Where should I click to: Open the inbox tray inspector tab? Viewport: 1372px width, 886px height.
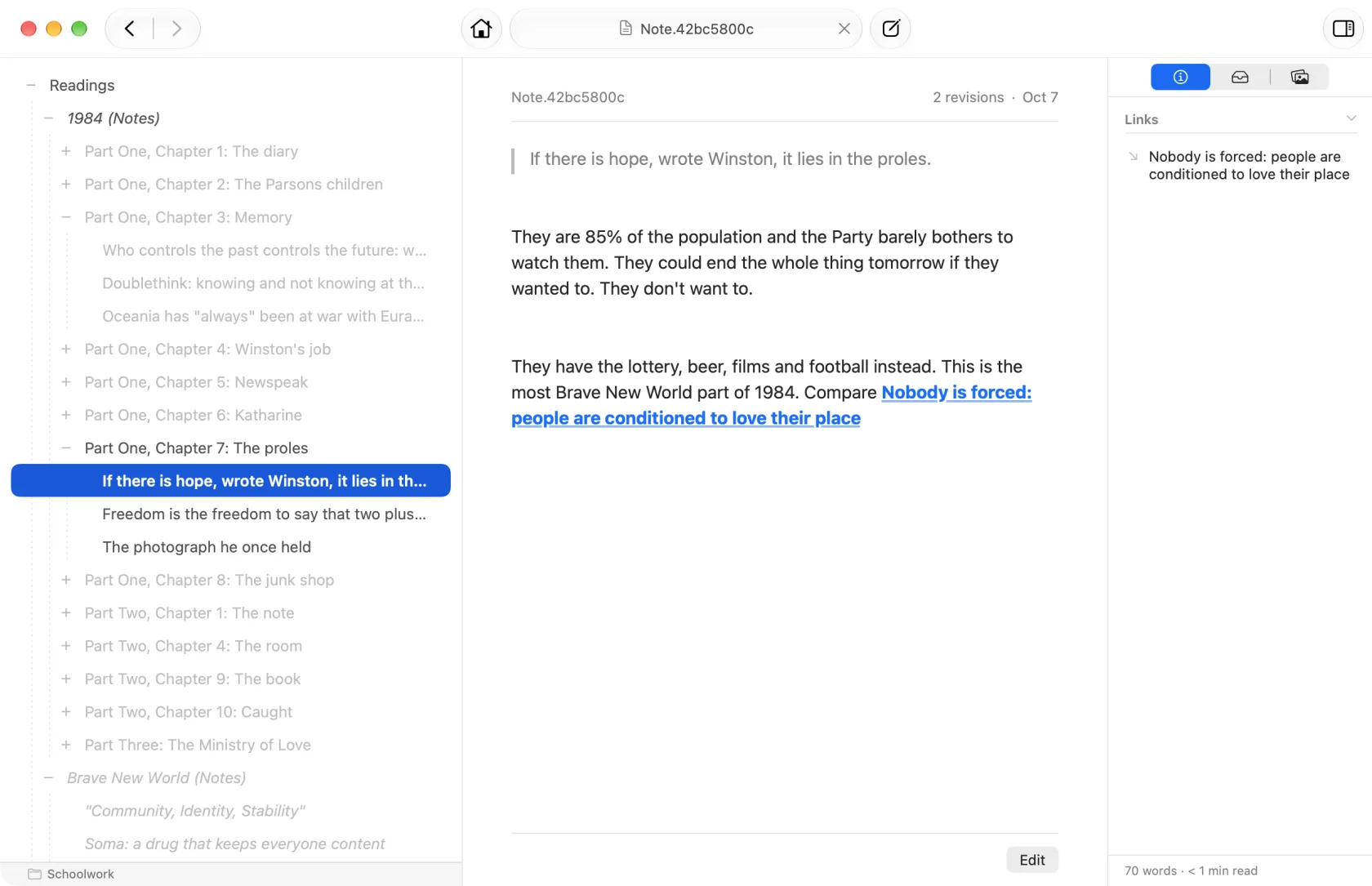(1240, 77)
